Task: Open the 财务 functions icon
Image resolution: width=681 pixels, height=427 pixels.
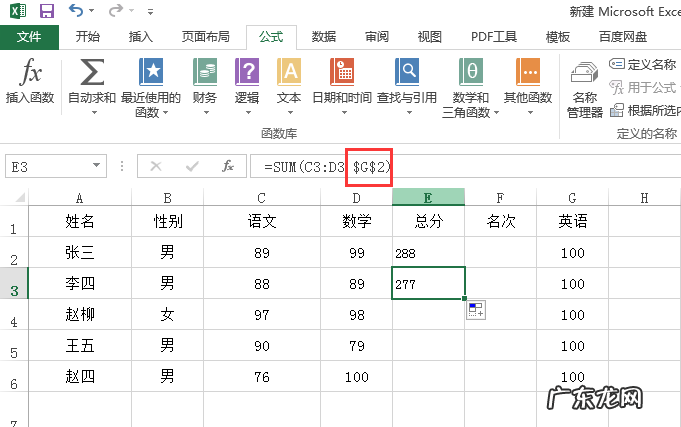Action: pos(205,72)
